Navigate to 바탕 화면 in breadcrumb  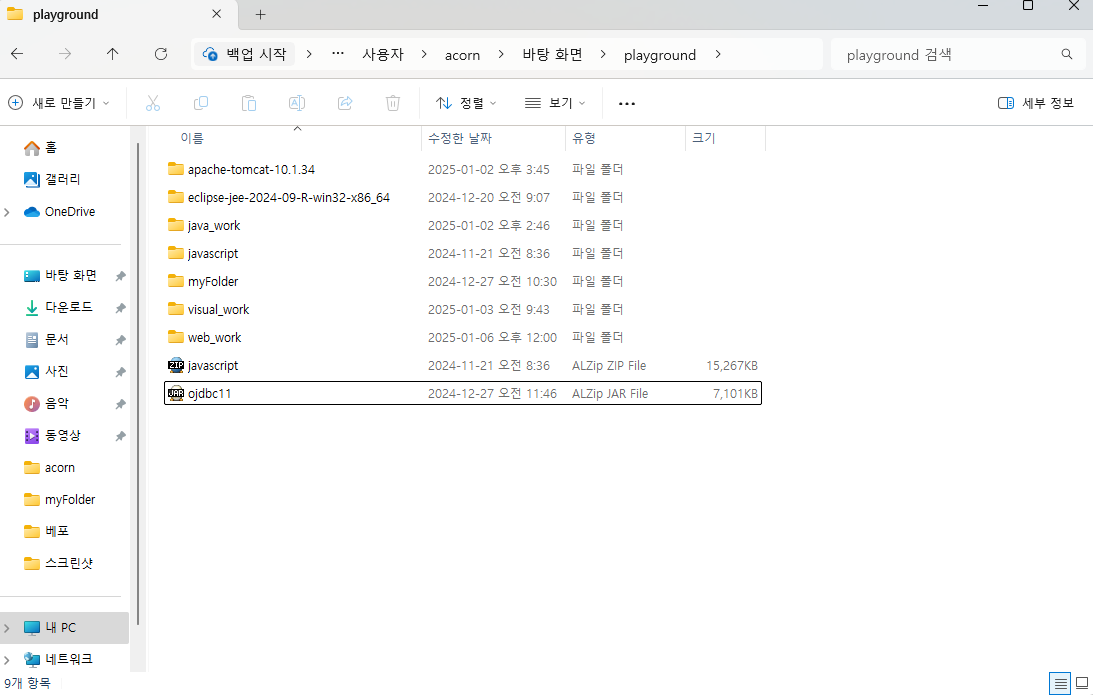(x=552, y=54)
